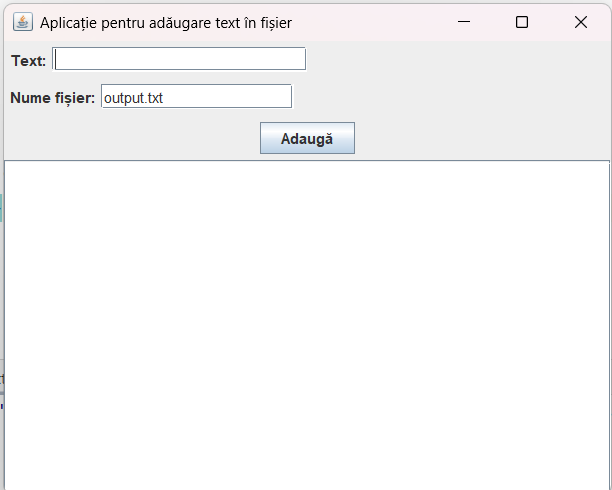Minimize the application window
Viewport: 612px width, 490px height.
pos(464,22)
